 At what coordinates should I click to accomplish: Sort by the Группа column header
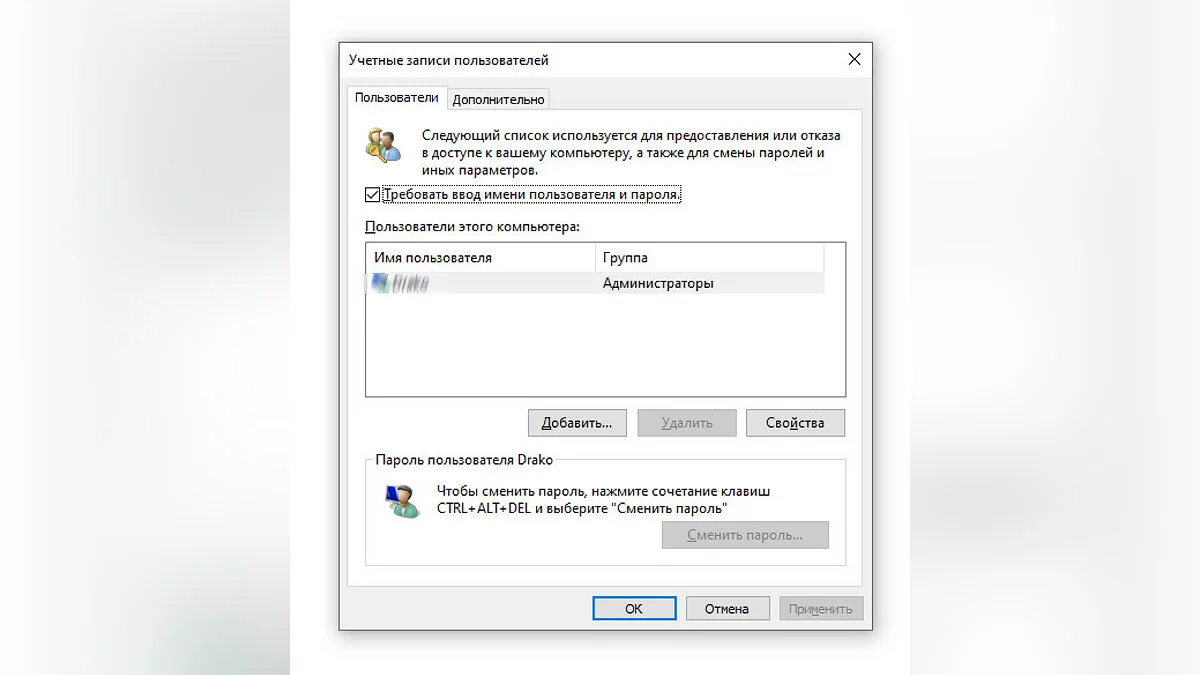pos(709,258)
